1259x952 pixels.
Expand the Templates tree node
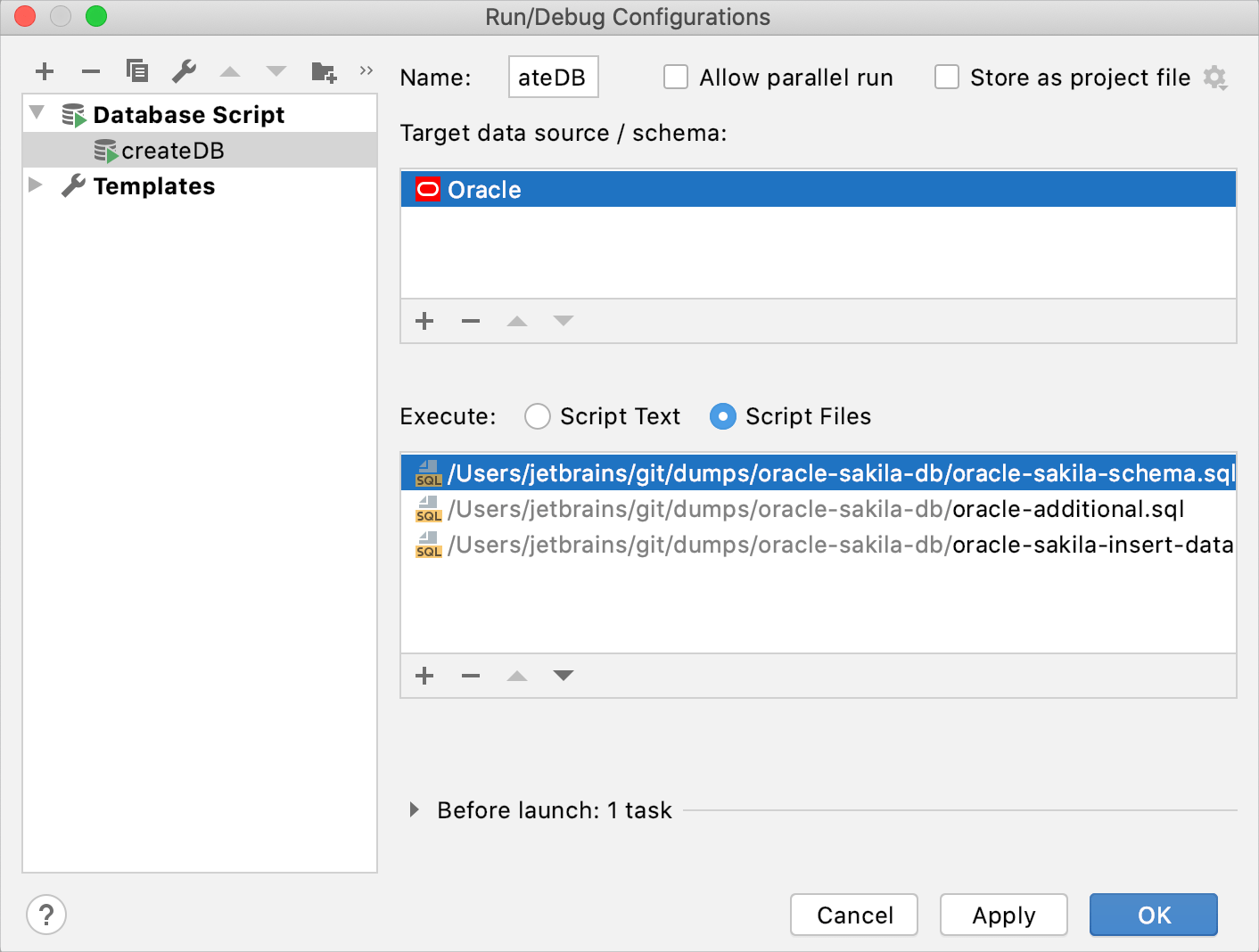tap(36, 185)
